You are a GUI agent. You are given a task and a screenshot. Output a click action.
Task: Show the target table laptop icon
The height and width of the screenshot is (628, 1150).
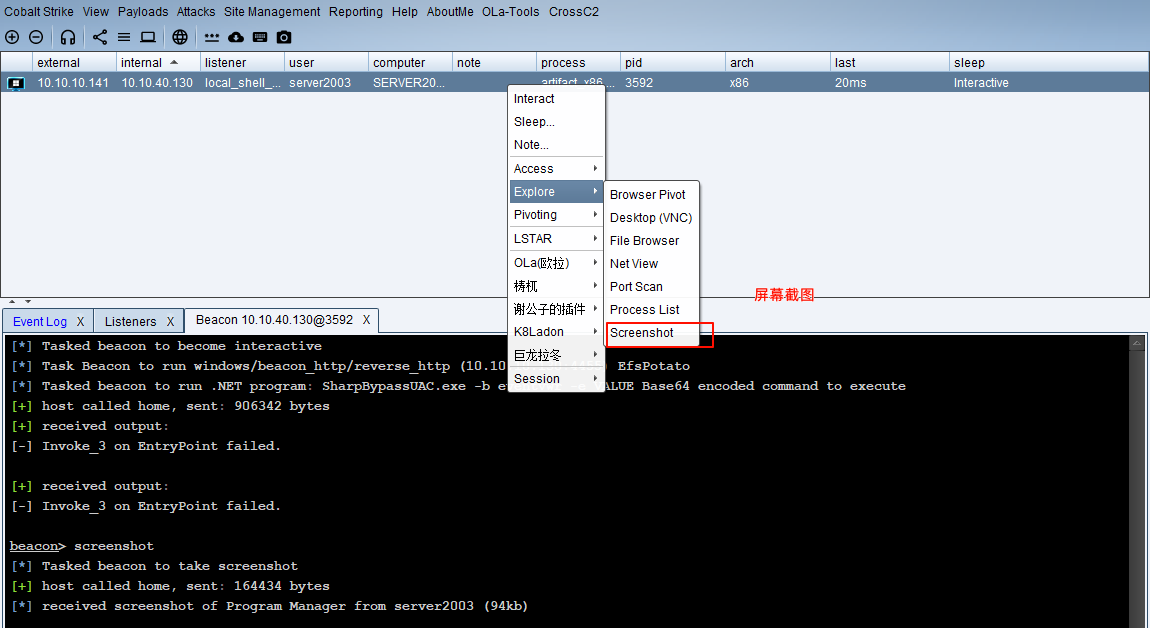tap(148, 37)
